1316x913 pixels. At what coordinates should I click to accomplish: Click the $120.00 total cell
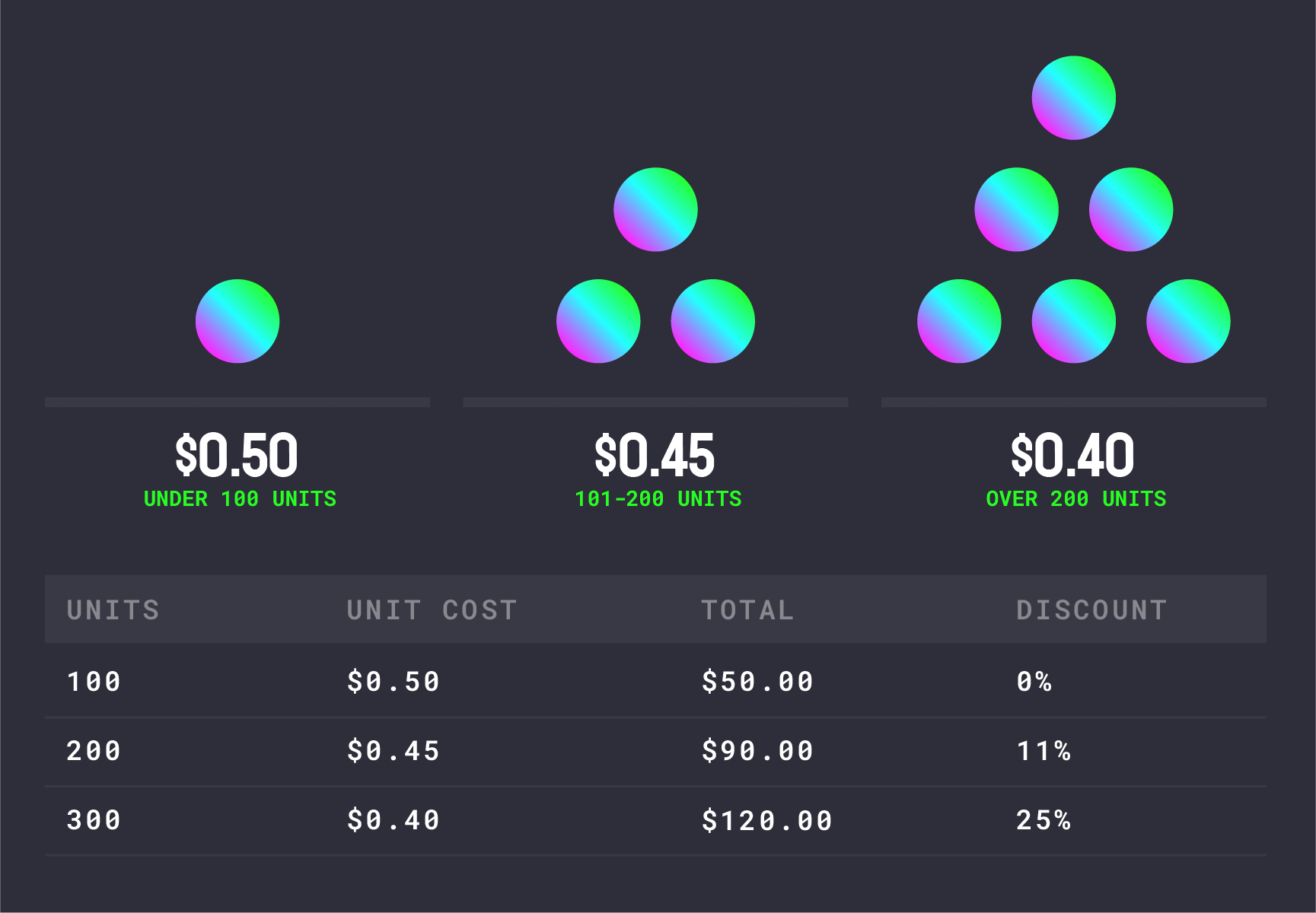tap(766, 821)
